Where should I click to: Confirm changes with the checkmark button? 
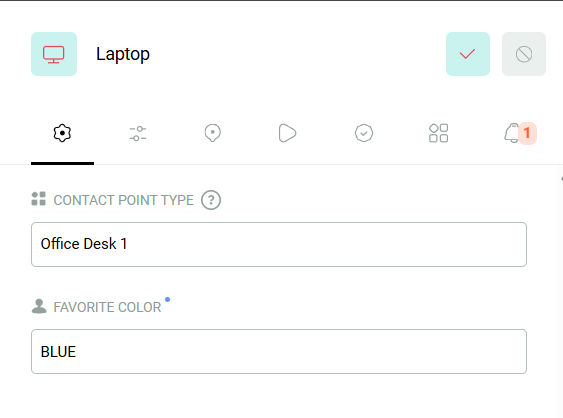pyautogui.click(x=468, y=54)
